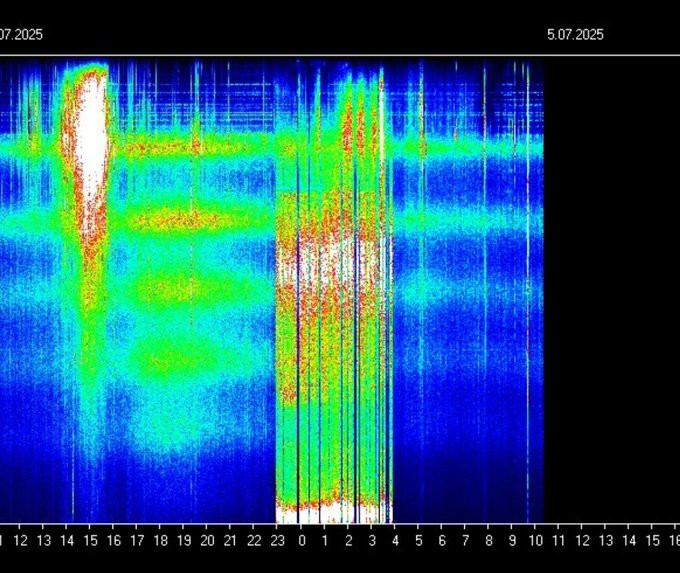Viewport: 680px width, 573px height.
Task: Select the 10 hour axis label
Action: click(x=536, y=541)
